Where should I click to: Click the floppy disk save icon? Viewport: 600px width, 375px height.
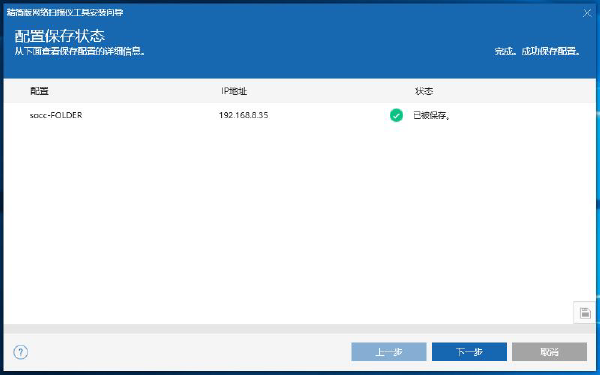[585, 313]
